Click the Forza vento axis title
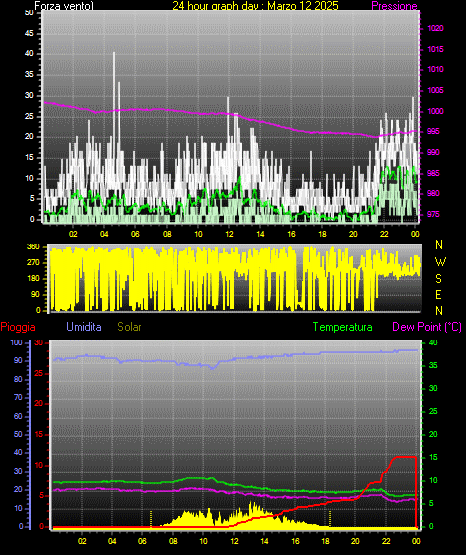The width and height of the screenshot is (466, 555). click(64, 6)
